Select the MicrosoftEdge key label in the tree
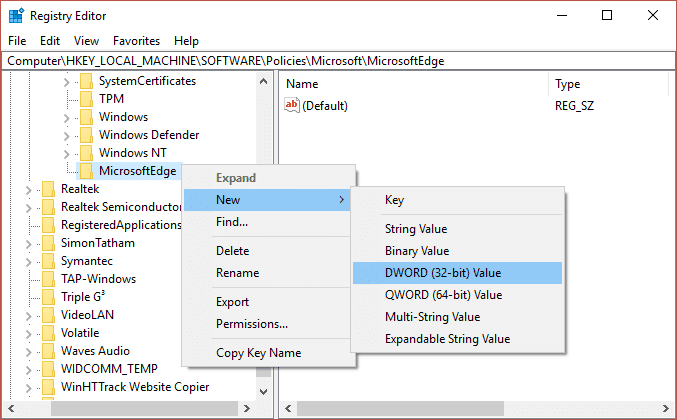Viewport: 677px width, 420px height. point(137,171)
